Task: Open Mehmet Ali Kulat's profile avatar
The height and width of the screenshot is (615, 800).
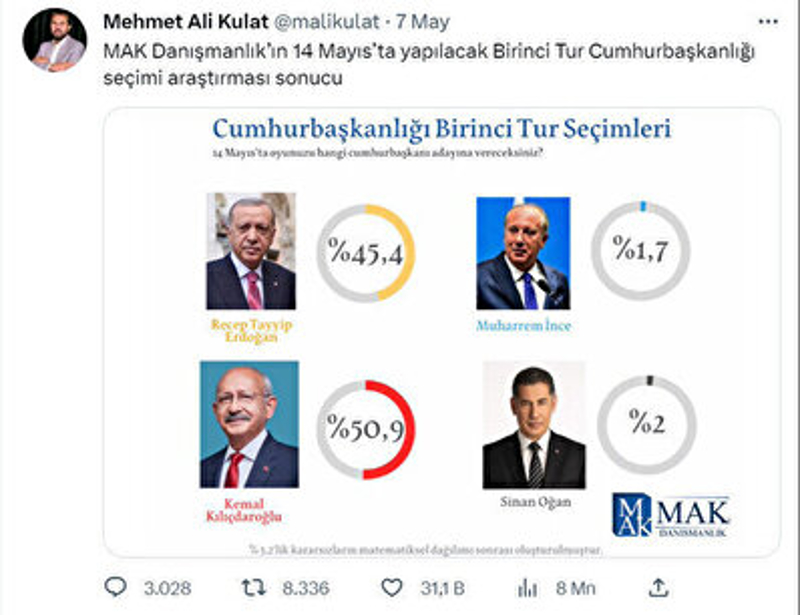Action: tap(55, 39)
